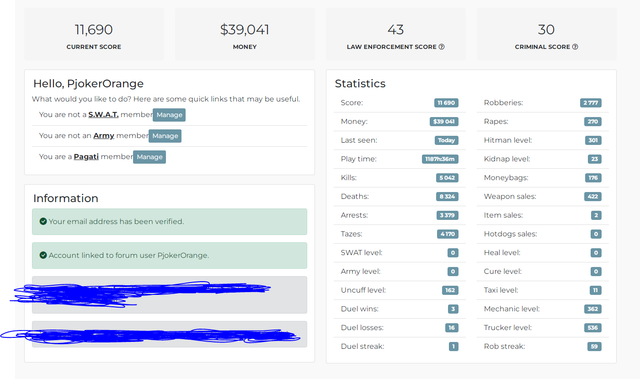Click the 'Weapon sales:' label
This screenshot has height=379, width=640.
tap(510, 197)
